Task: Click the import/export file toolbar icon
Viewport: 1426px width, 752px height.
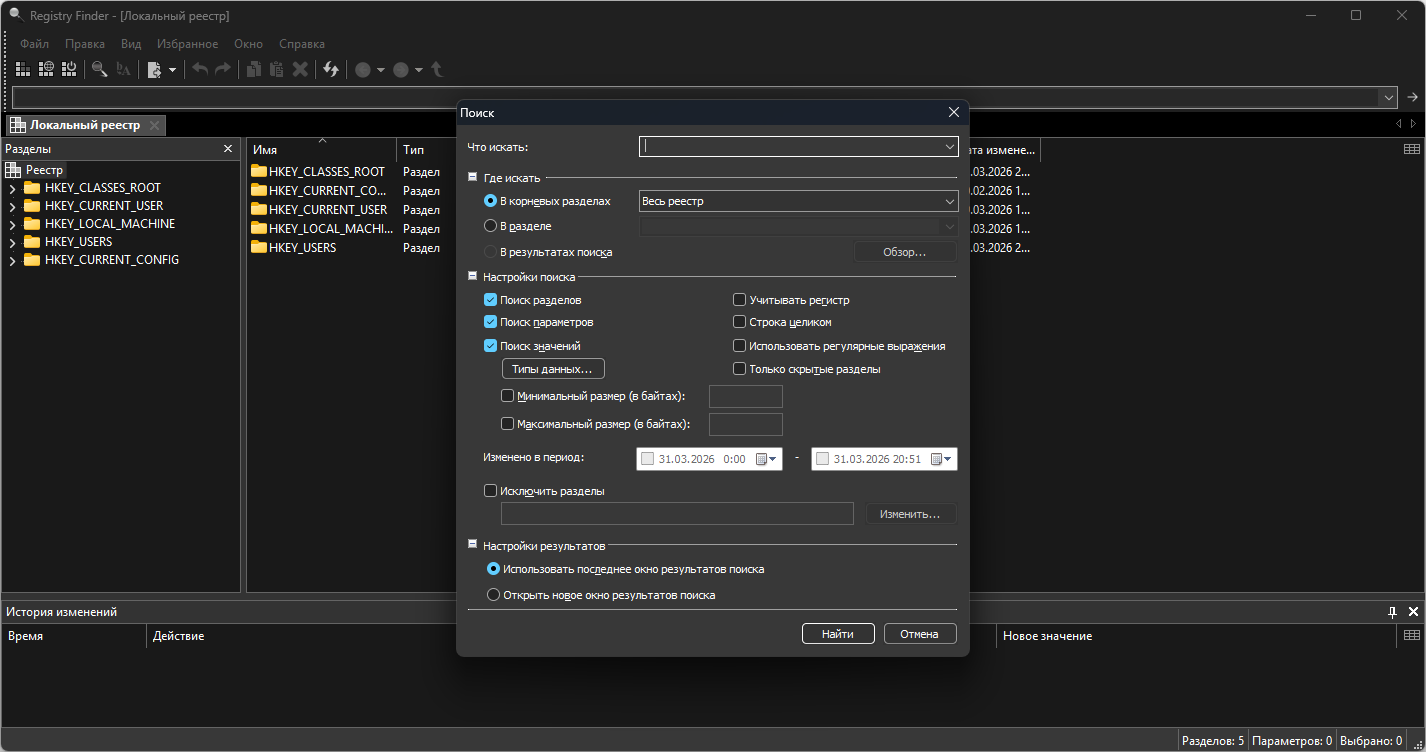Action: click(154, 69)
